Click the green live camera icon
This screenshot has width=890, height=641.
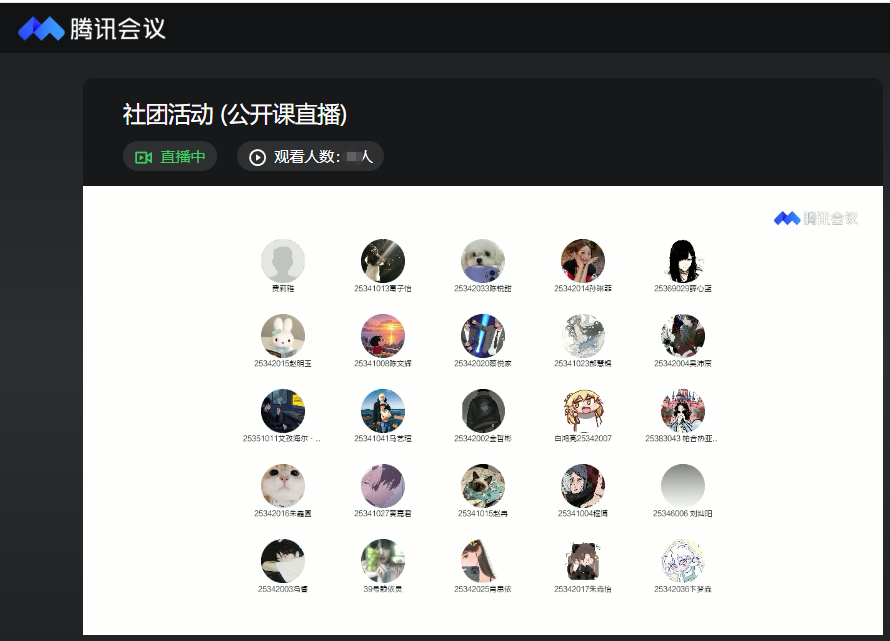(143, 157)
